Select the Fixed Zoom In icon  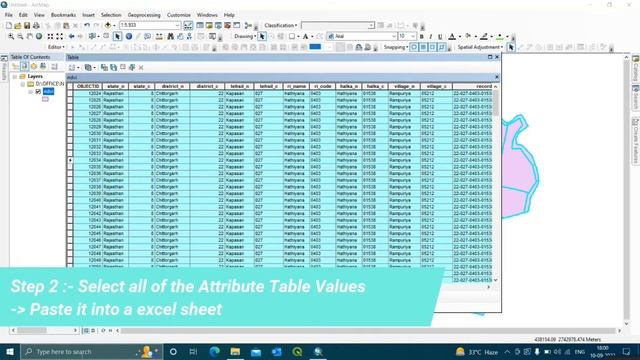50,37
